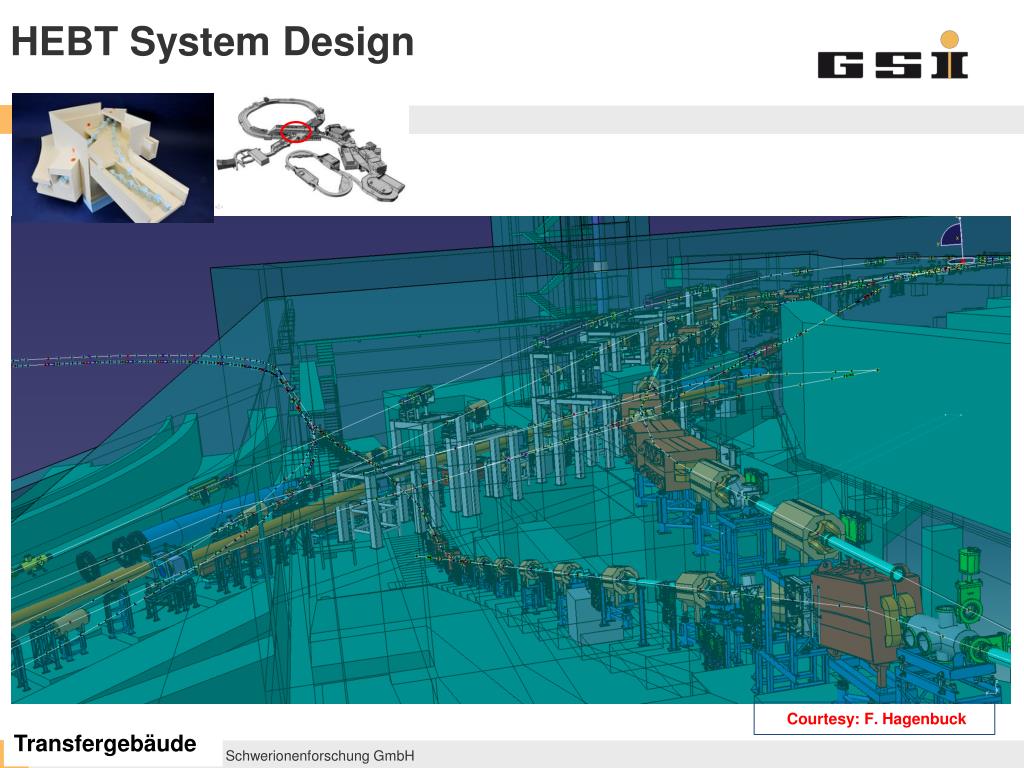The image size is (1024, 768).
Task: Click the GSI logo
Action: click(893, 55)
